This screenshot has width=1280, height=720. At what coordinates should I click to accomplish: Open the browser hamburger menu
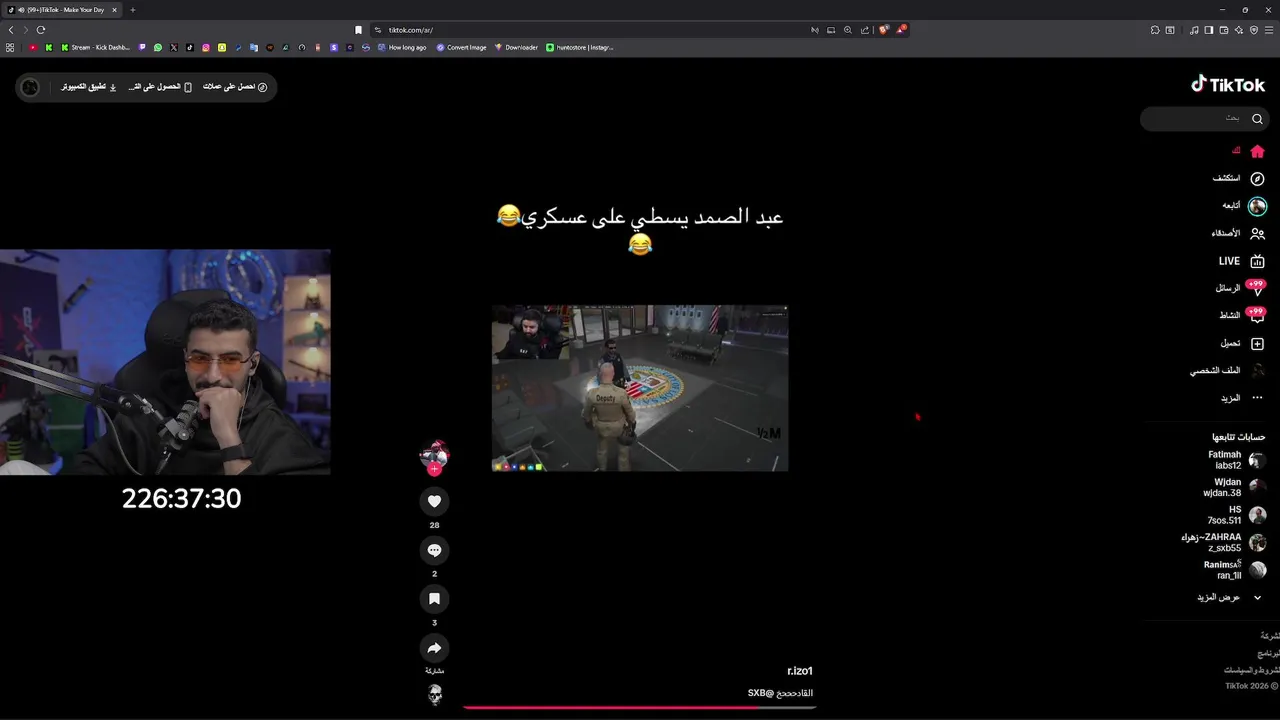(1270, 30)
